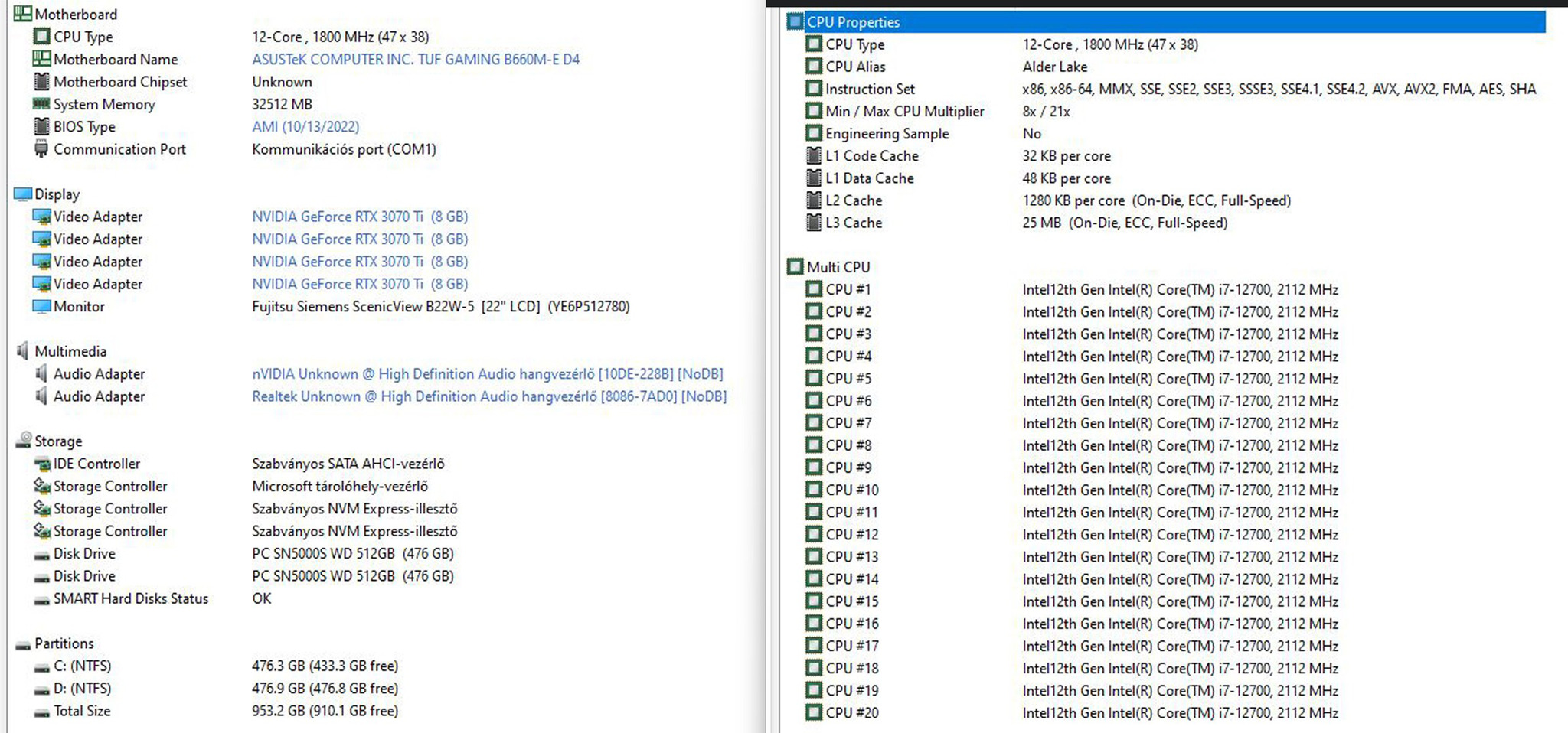Select the Min / Max CPU Multiplier label
Image resolution: width=1568 pixels, height=733 pixels.
click(905, 111)
